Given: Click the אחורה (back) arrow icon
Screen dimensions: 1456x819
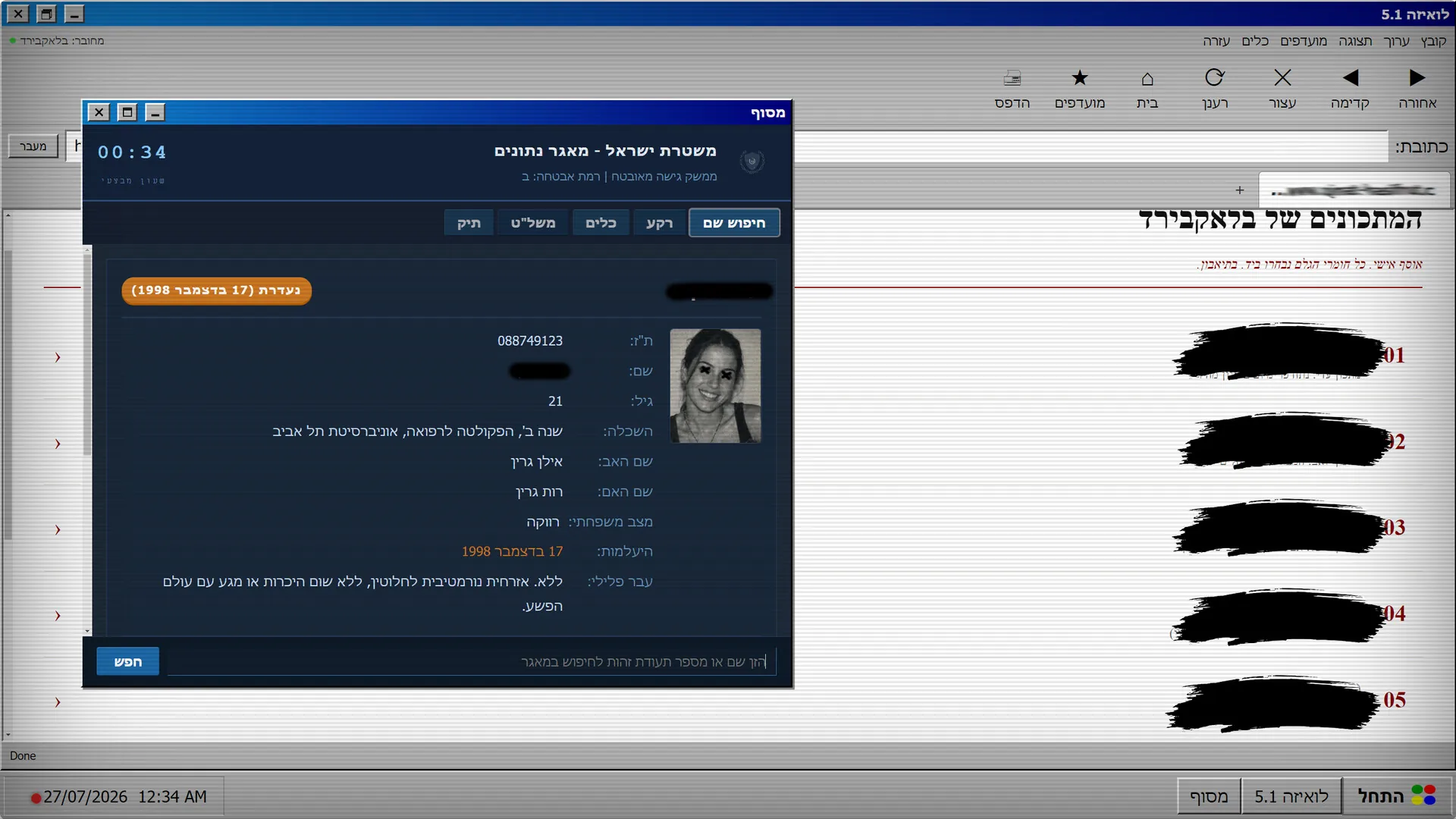Looking at the screenshot, I should 1417,77.
